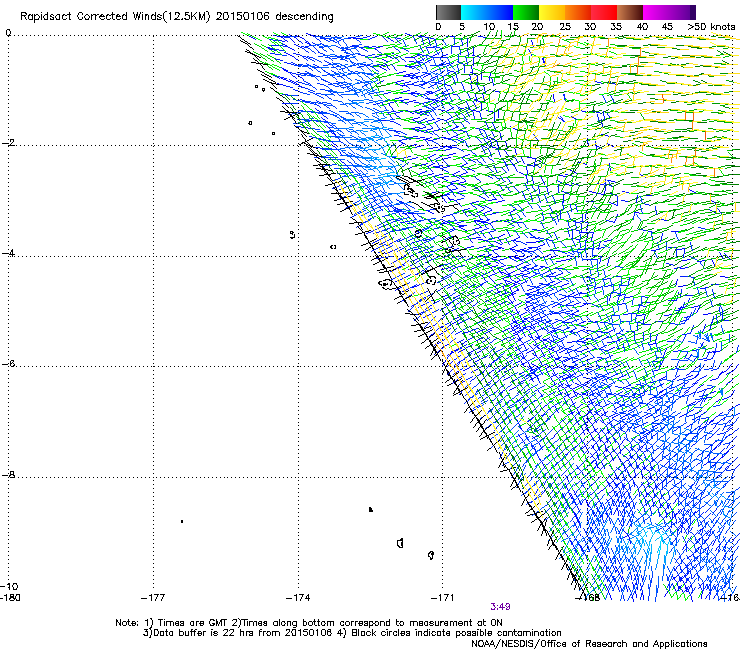Click the '-6' latitude axis label
Viewport: 740px width, 650px height.
pyautogui.click(x=9, y=363)
